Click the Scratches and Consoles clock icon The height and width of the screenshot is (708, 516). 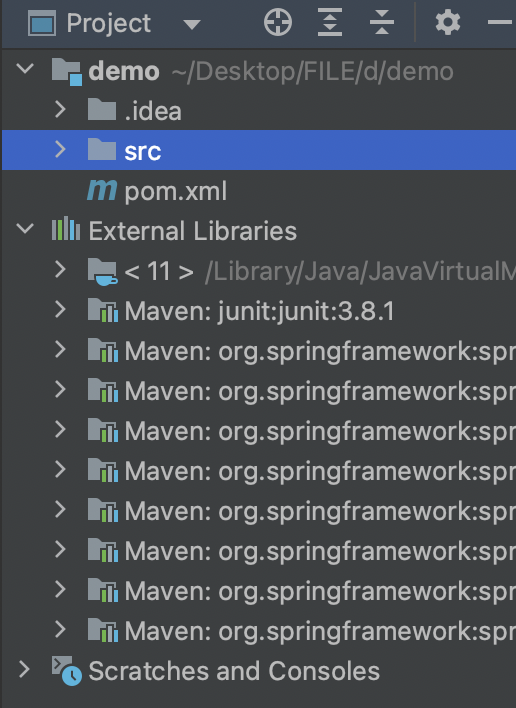[x=67, y=671]
